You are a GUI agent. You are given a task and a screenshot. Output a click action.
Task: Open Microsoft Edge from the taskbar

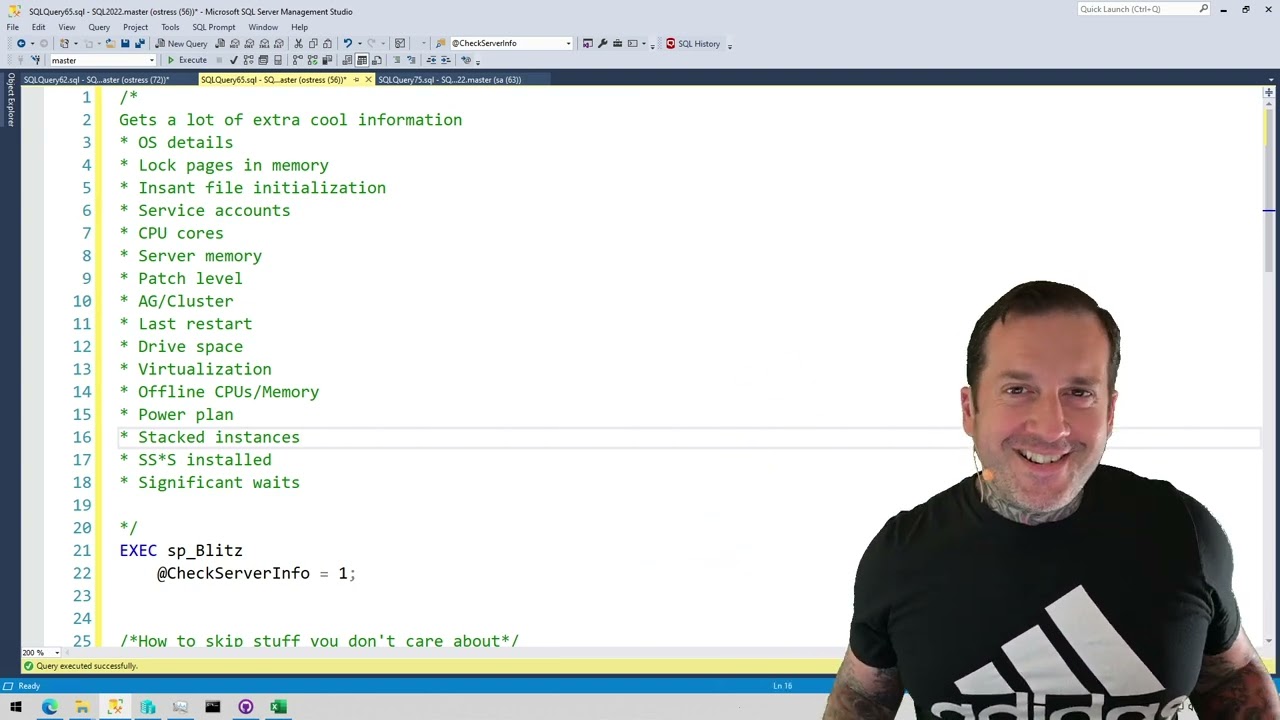pyautogui.click(x=49, y=707)
